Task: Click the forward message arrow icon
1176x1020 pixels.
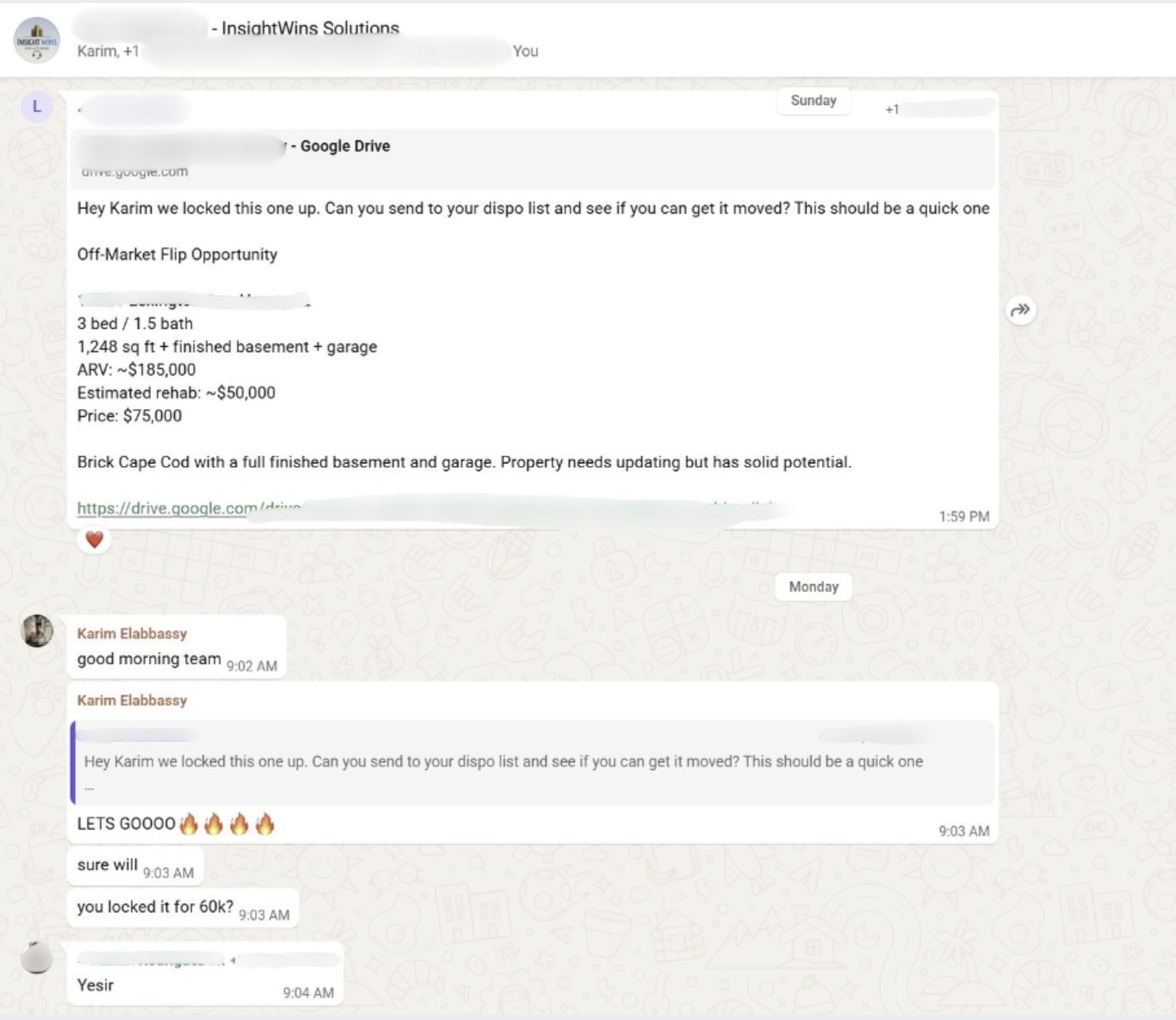Action: [x=1021, y=310]
